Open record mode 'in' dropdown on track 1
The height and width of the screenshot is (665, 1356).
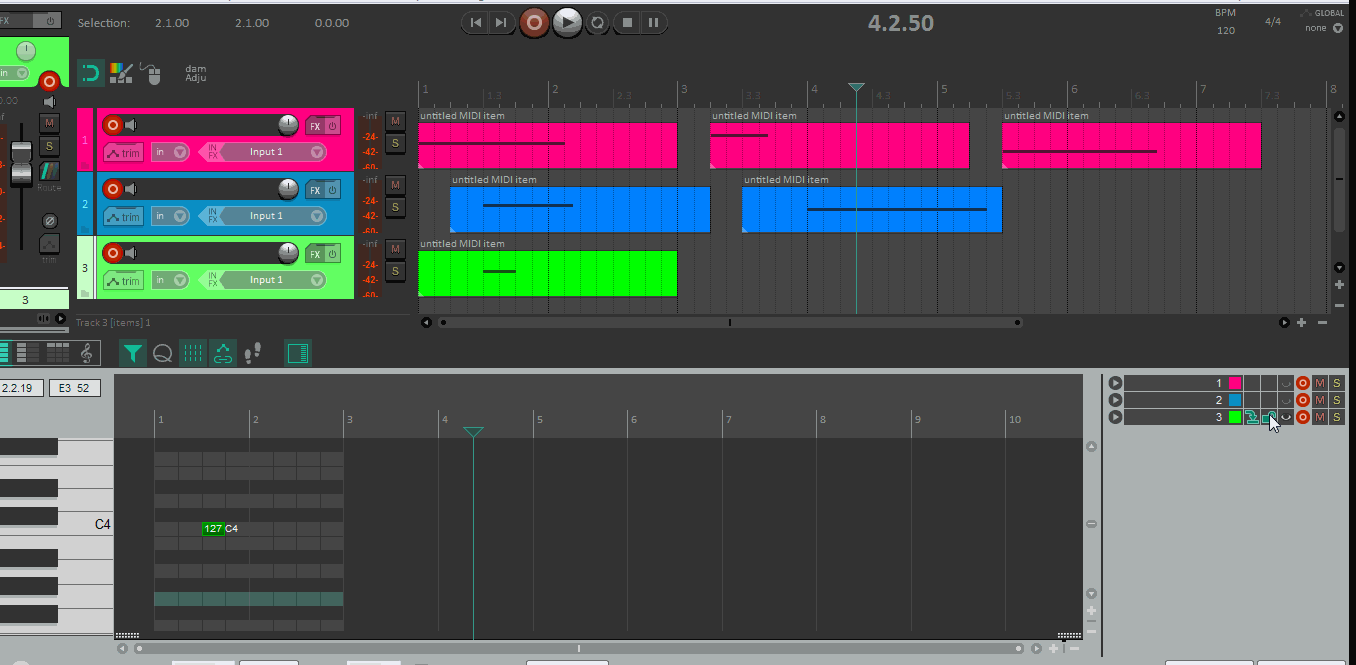171,153
